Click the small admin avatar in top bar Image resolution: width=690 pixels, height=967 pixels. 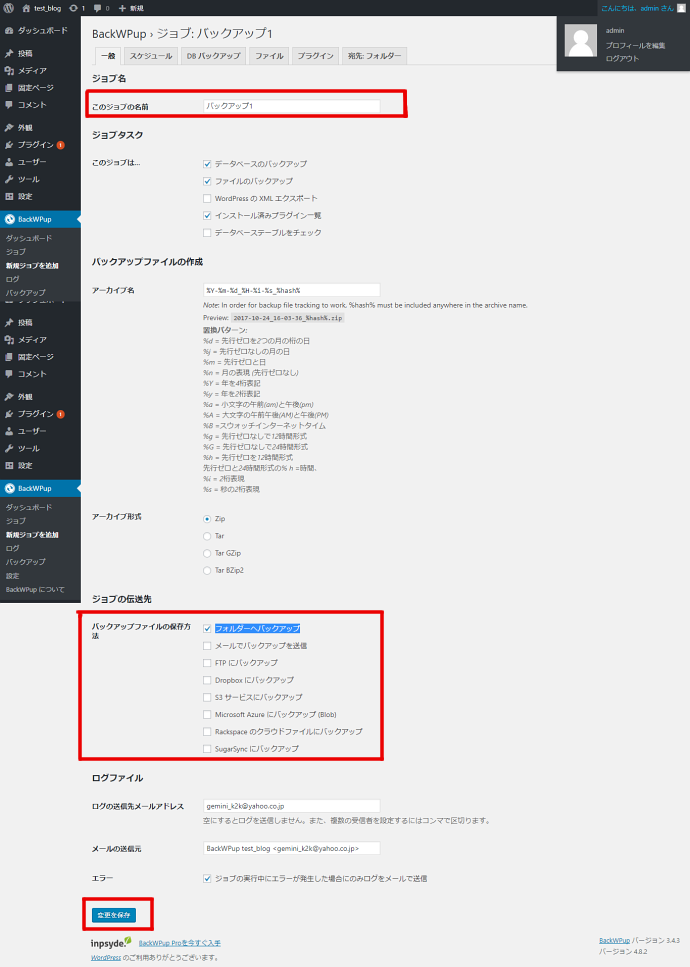(679, 7)
